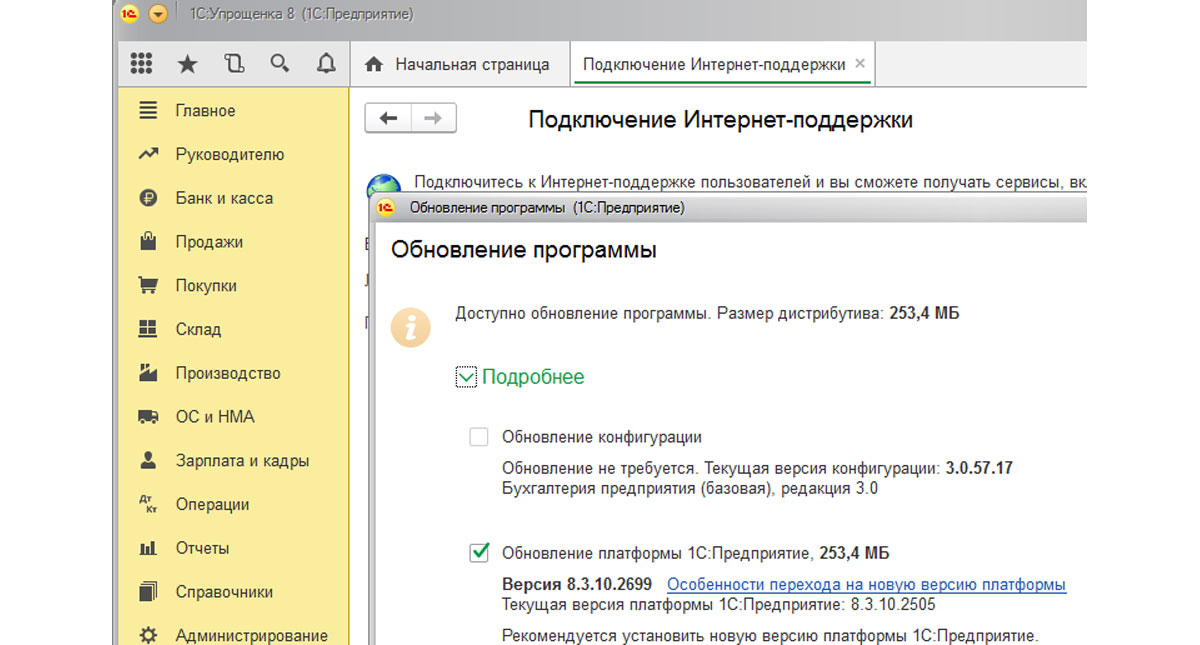Click the Руководителю trend chart icon
The image size is (1200, 645).
coord(148,155)
